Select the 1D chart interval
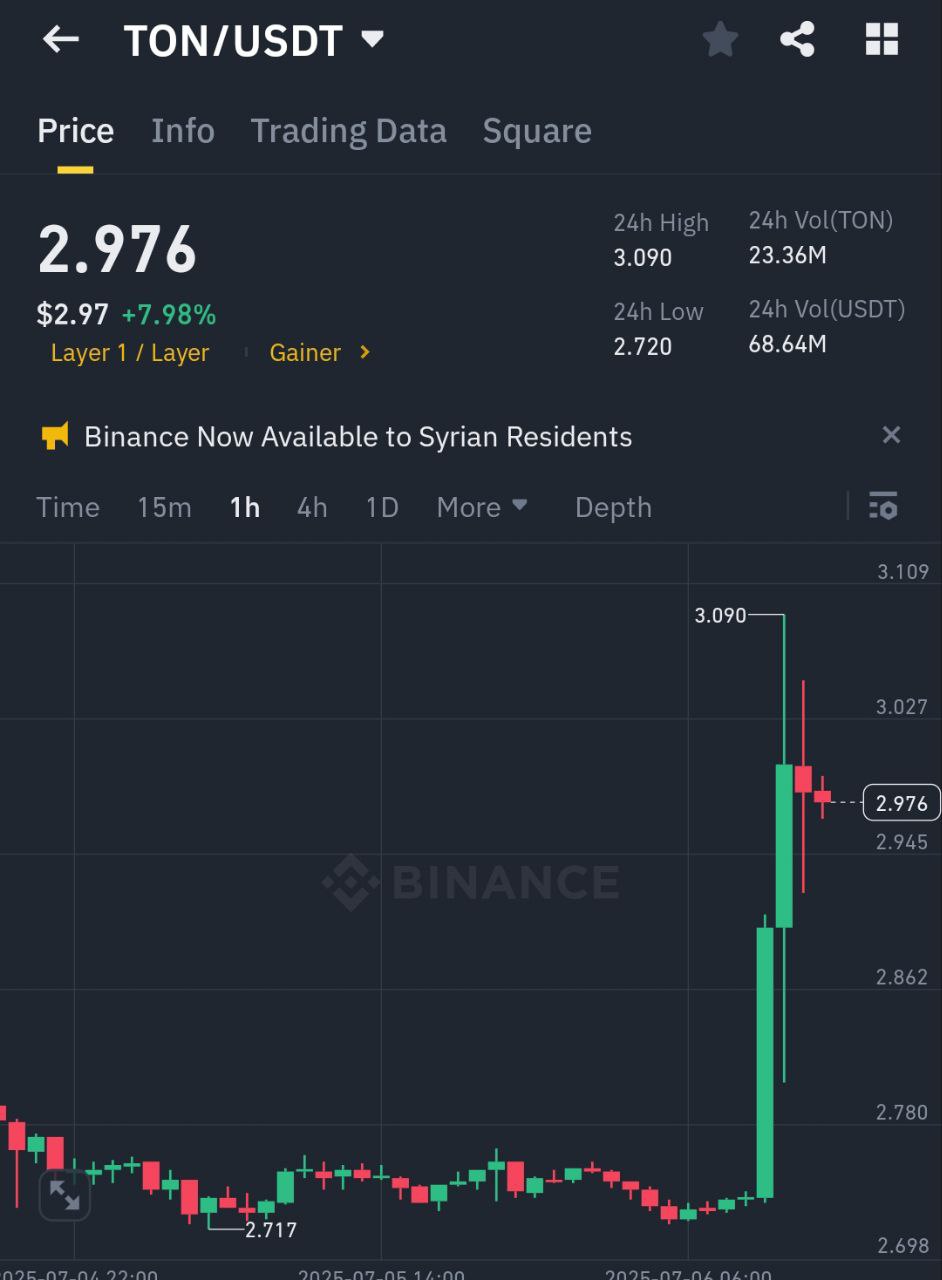 point(382,507)
